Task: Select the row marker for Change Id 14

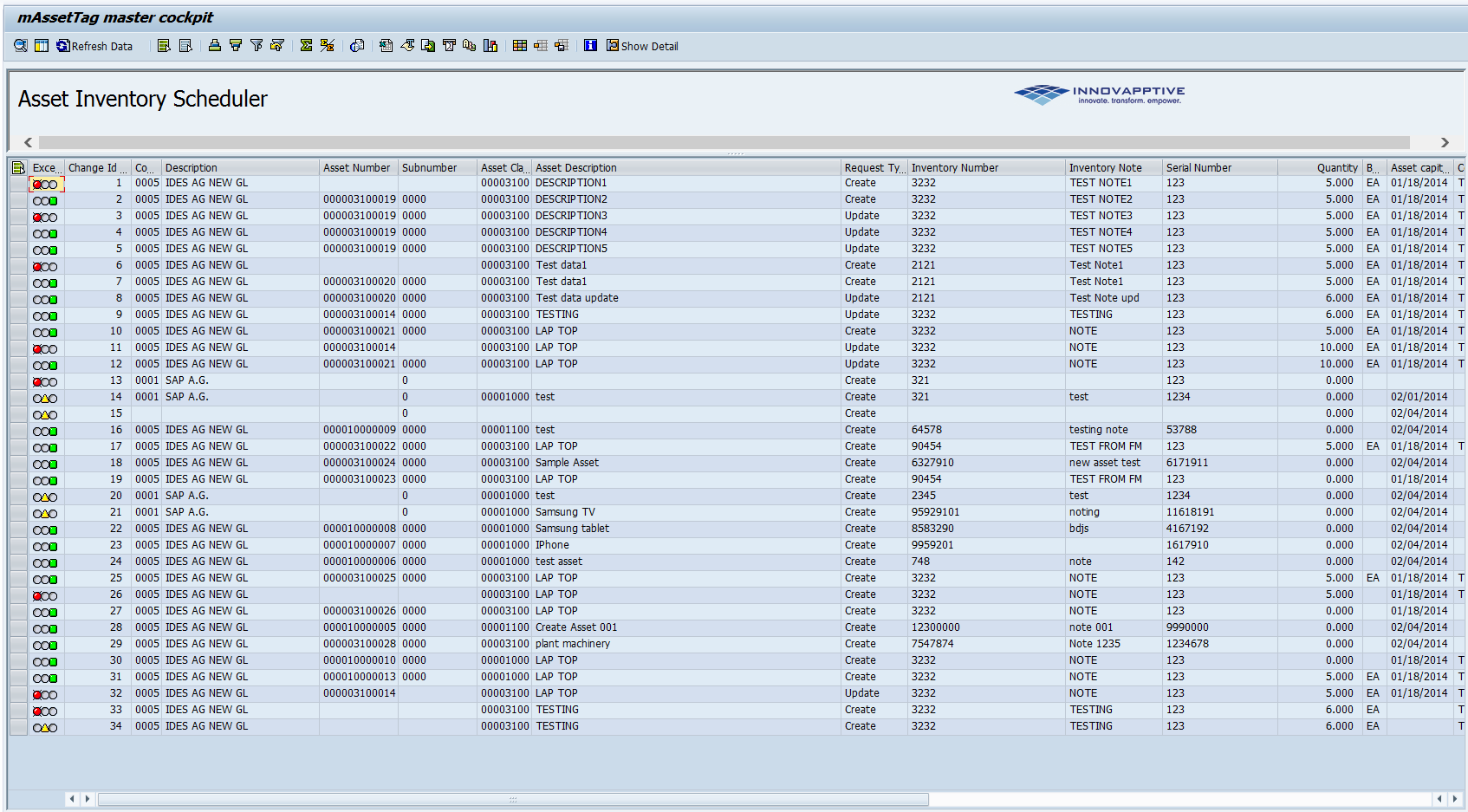Action: tap(18, 398)
